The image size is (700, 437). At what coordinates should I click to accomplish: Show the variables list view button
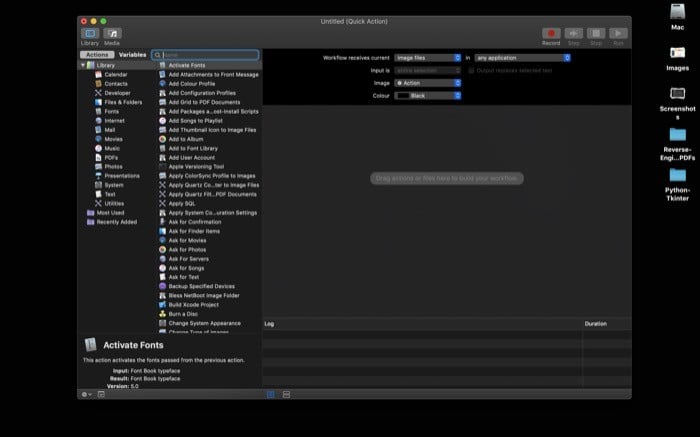point(286,395)
